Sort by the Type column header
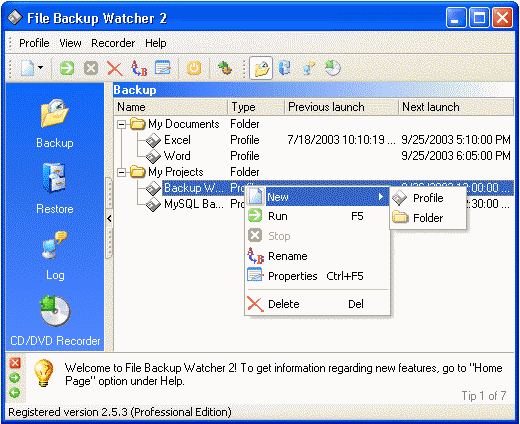Image resolution: width=520 pixels, height=424 pixels. pos(256,107)
